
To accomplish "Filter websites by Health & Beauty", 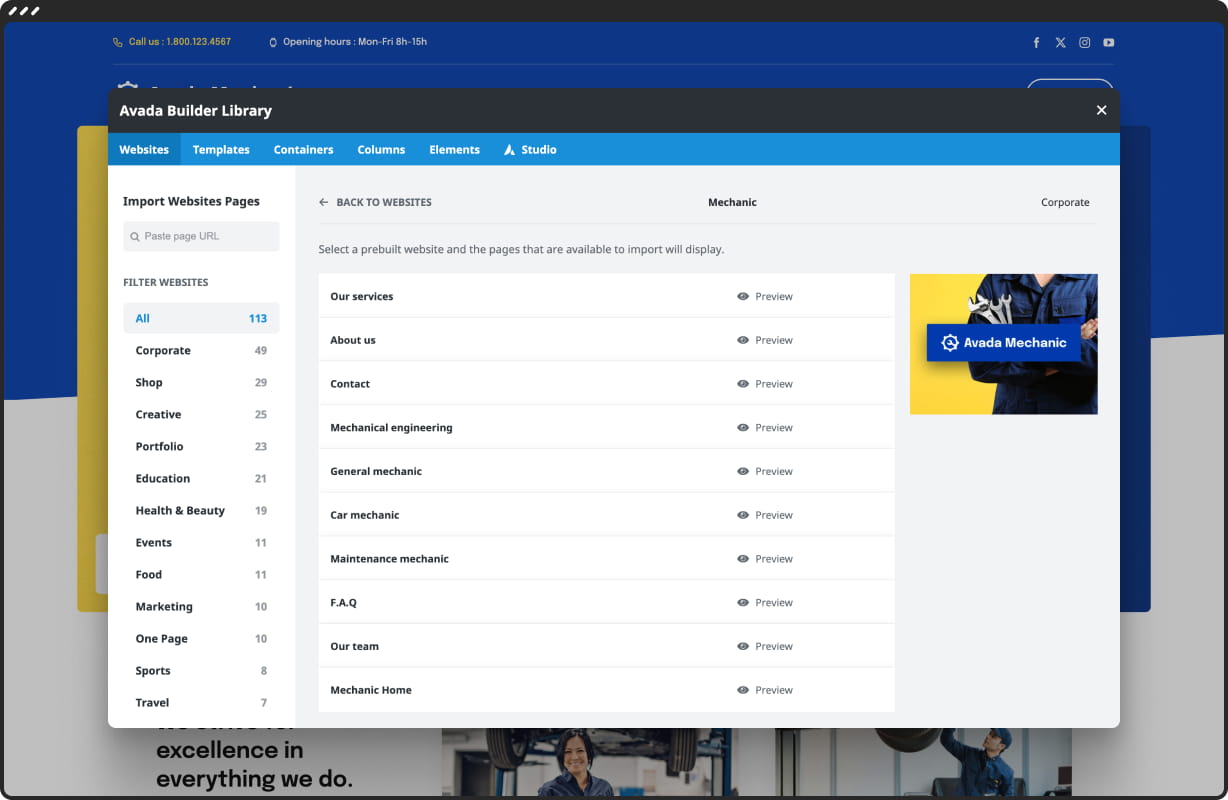I will (201, 510).
